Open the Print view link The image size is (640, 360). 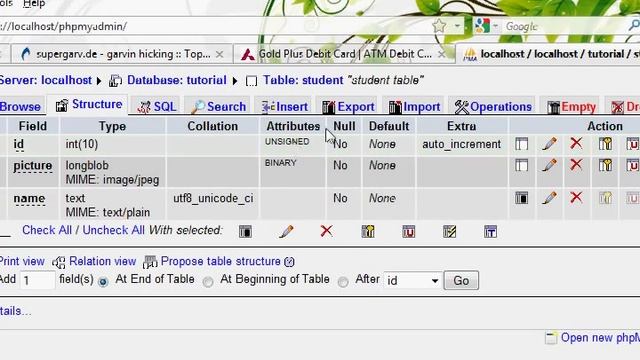coord(22,261)
